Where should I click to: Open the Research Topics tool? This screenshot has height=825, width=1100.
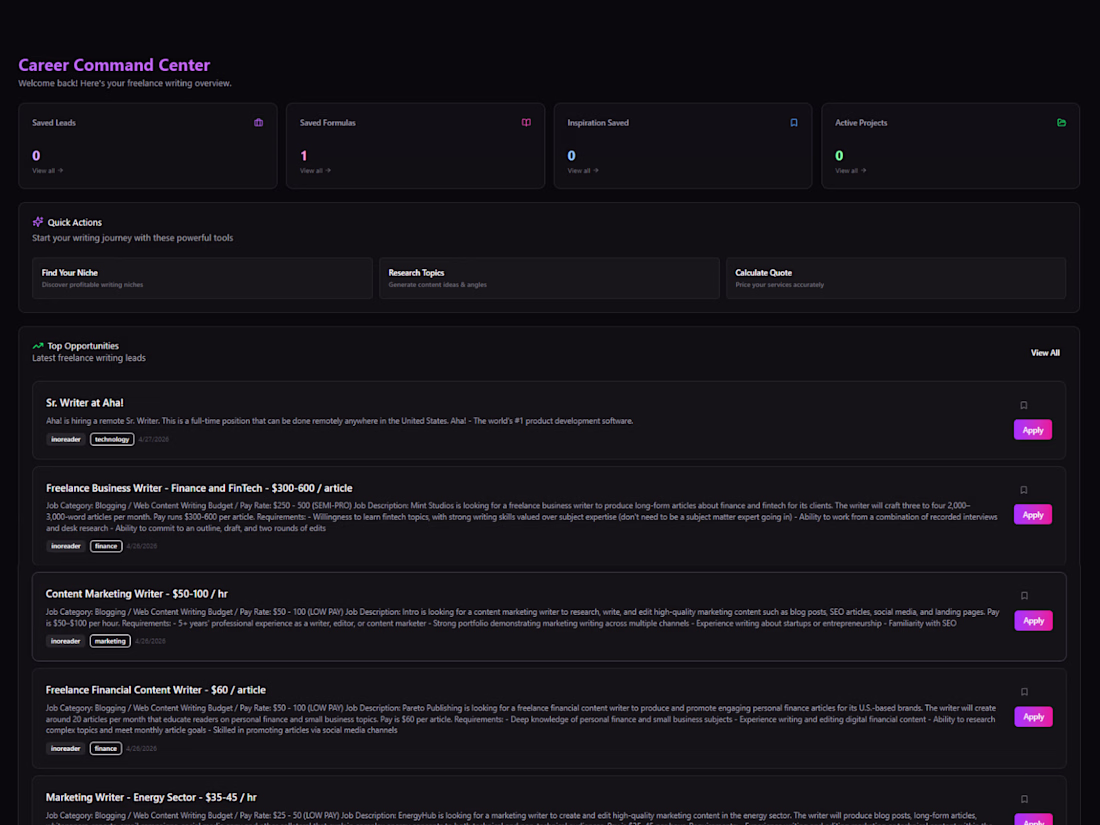[x=549, y=279]
